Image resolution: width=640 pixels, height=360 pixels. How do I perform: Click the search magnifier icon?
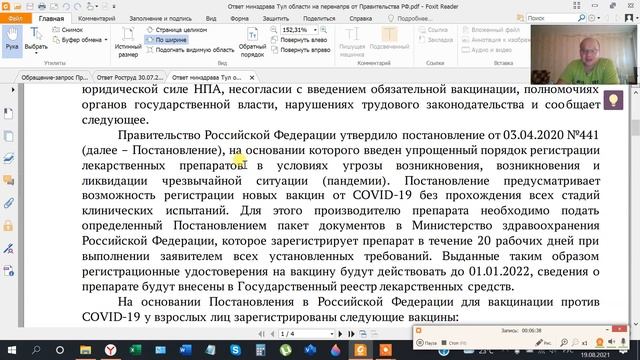click(x=581, y=18)
